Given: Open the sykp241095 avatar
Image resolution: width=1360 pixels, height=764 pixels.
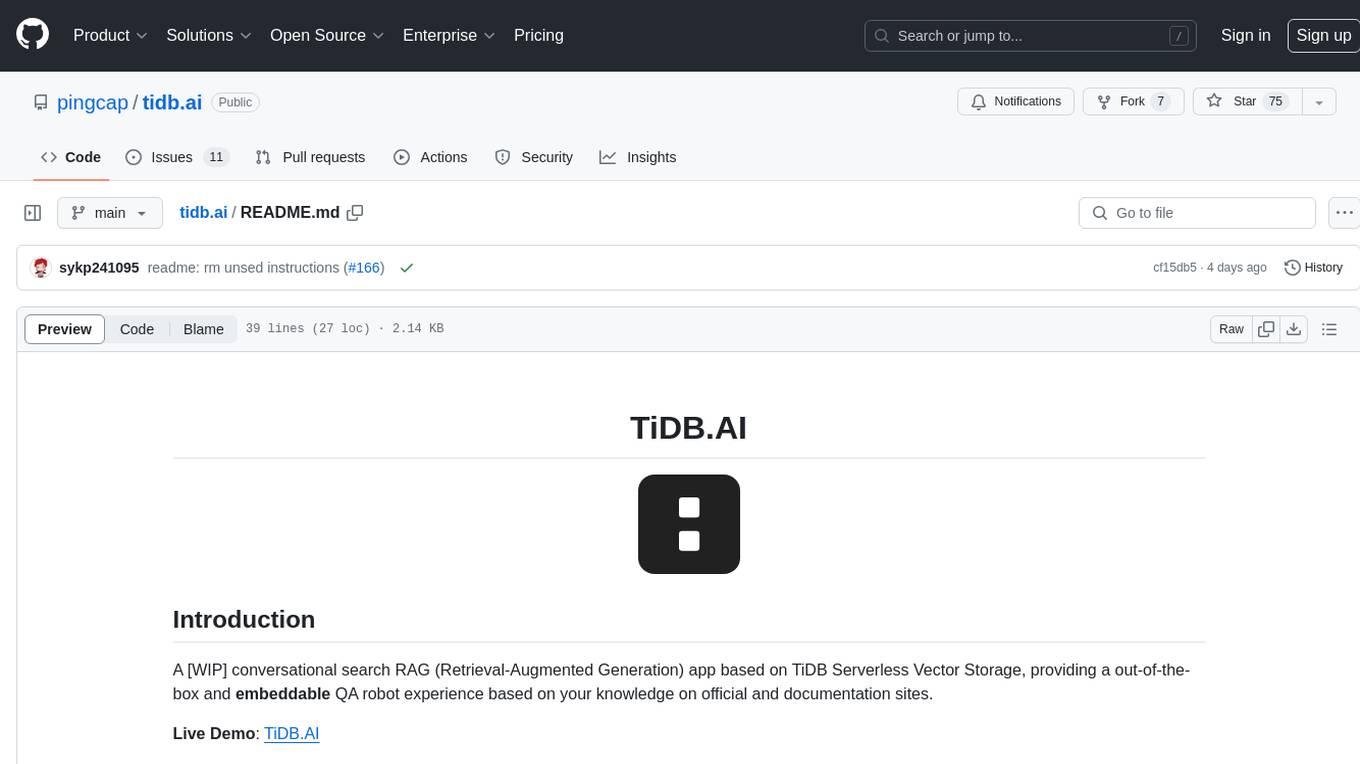Looking at the screenshot, I should (x=41, y=268).
